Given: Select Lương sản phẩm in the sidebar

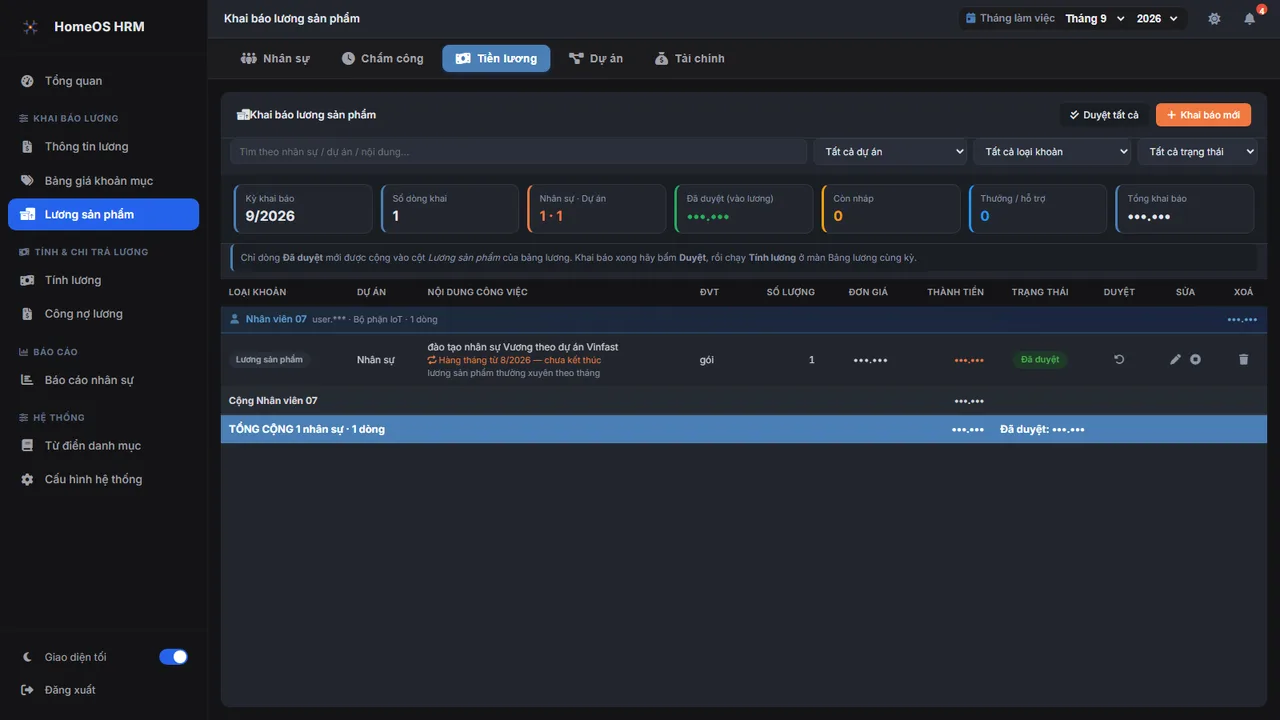Looking at the screenshot, I should coord(104,215).
